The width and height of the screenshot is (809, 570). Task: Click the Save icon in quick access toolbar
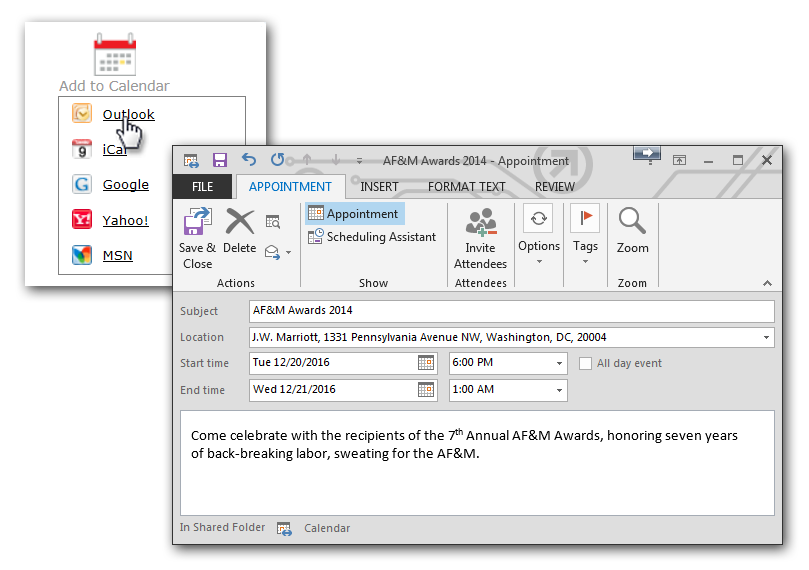(x=220, y=160)
